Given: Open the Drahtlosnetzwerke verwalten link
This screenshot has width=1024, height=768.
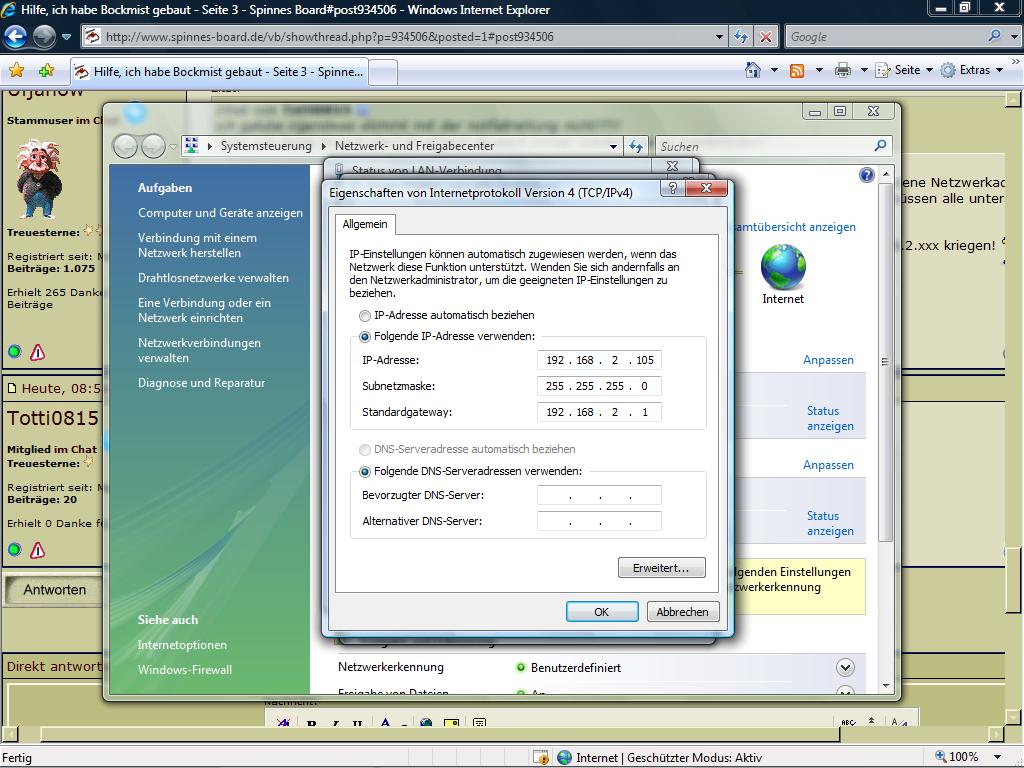Looking at the screenshot, I should click(x=213, y=278).
